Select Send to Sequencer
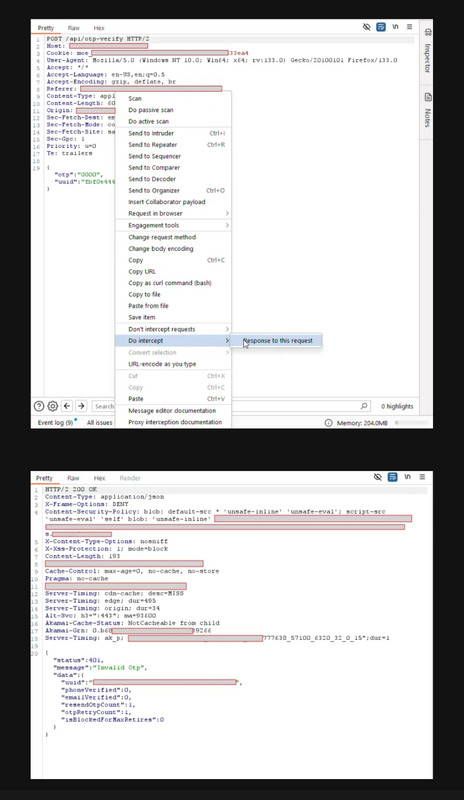The image size is (464, 800). coord(173,156)
